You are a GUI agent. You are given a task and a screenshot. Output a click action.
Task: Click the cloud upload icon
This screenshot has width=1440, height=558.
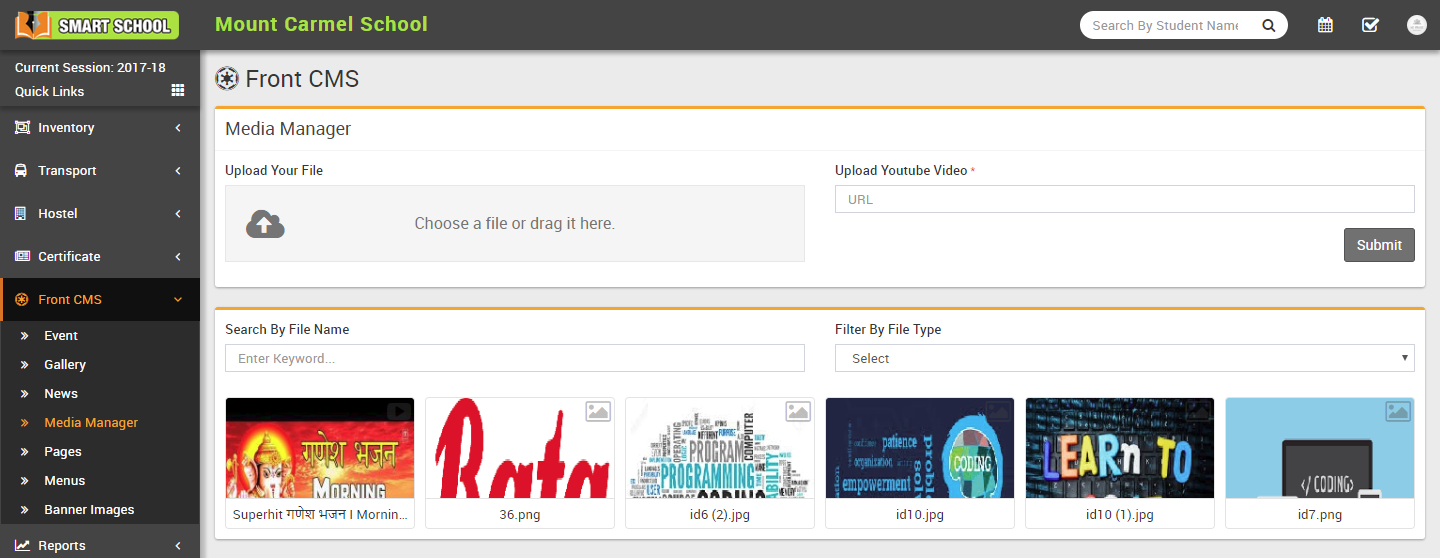click(265, 224)
